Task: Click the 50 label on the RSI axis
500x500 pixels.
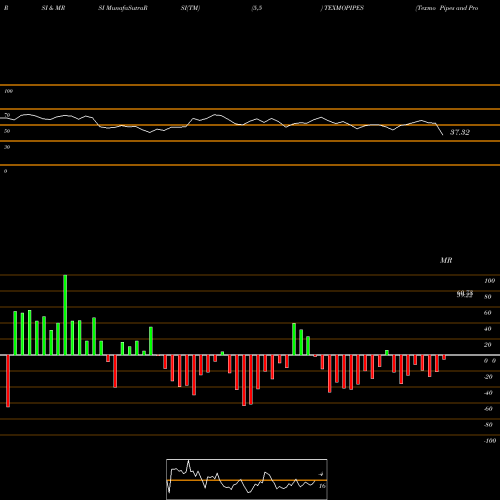Action: point(7,131)
